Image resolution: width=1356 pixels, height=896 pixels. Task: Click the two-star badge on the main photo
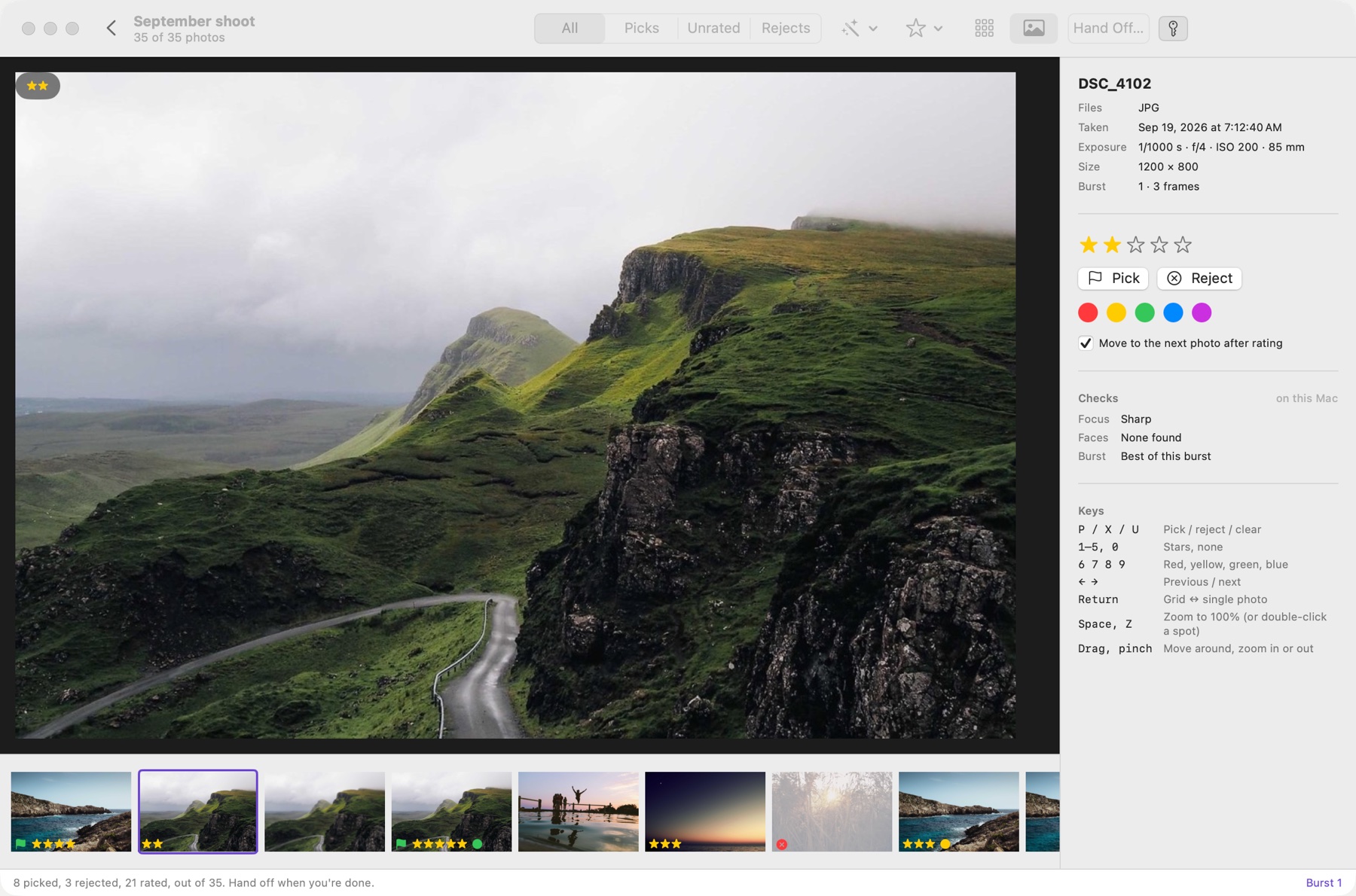pos(38,86)
